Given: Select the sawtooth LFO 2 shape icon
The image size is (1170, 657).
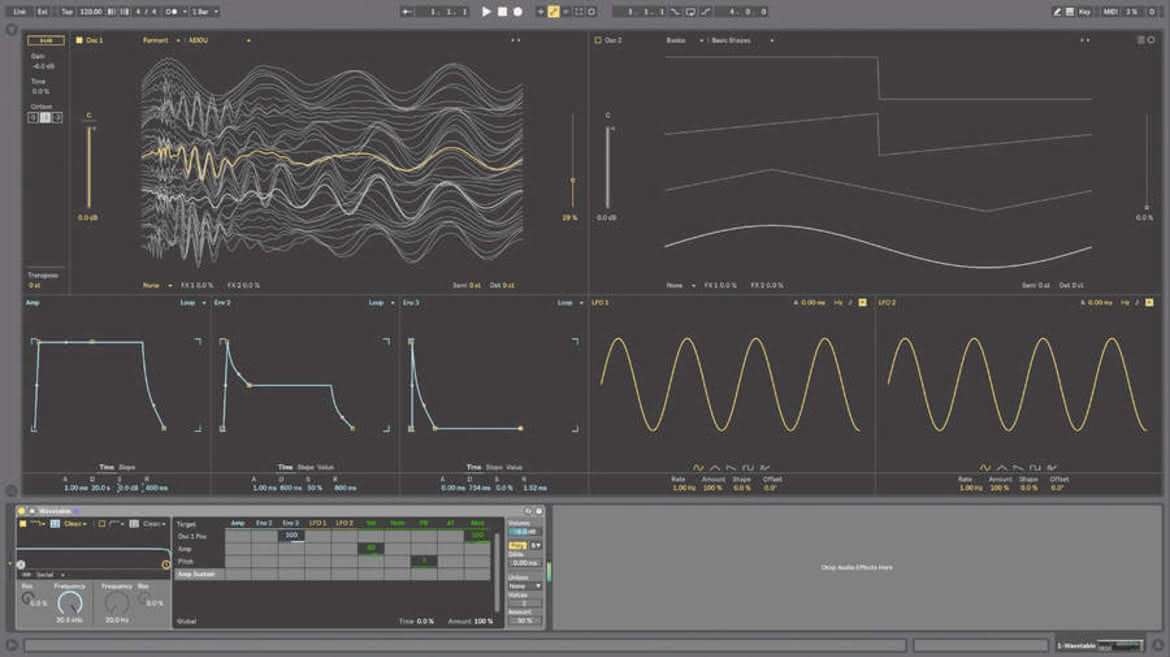Looking at the screenshot, I should click(1019, 468).
